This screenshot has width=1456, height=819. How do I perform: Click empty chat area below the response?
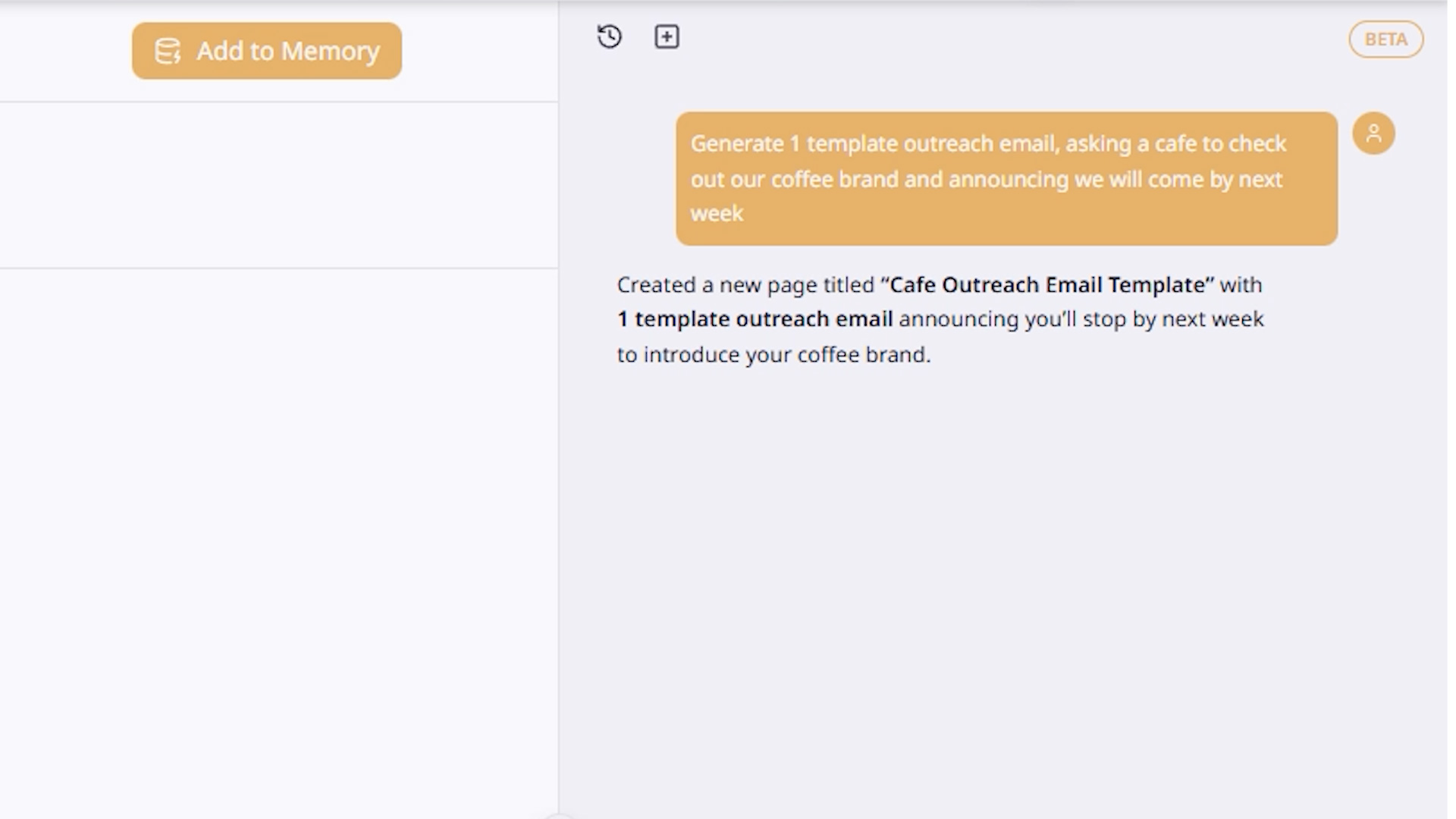tap(1001, 576)
